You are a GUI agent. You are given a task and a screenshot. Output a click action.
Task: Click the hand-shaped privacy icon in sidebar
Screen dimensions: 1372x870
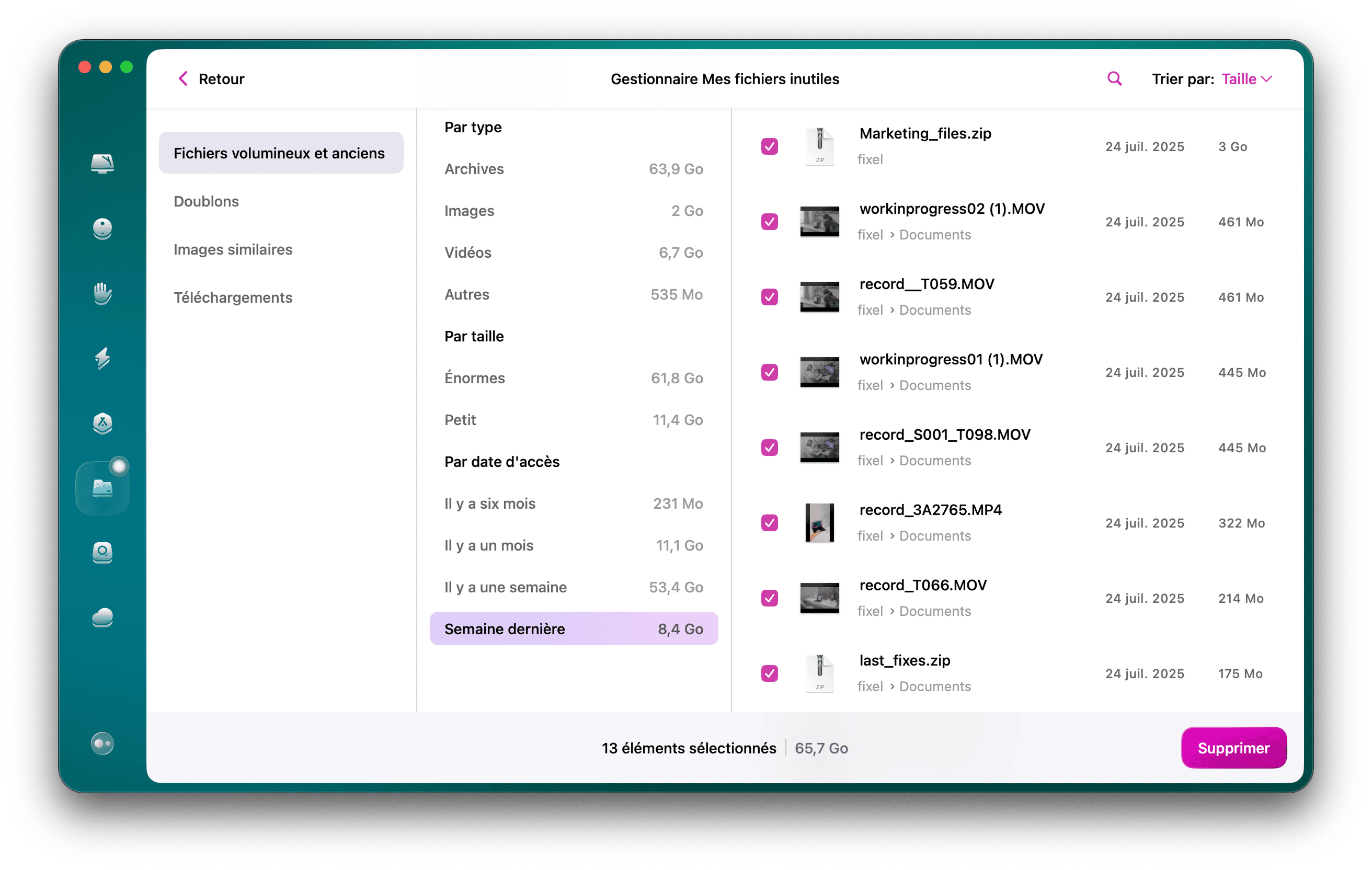coord(102,294)
